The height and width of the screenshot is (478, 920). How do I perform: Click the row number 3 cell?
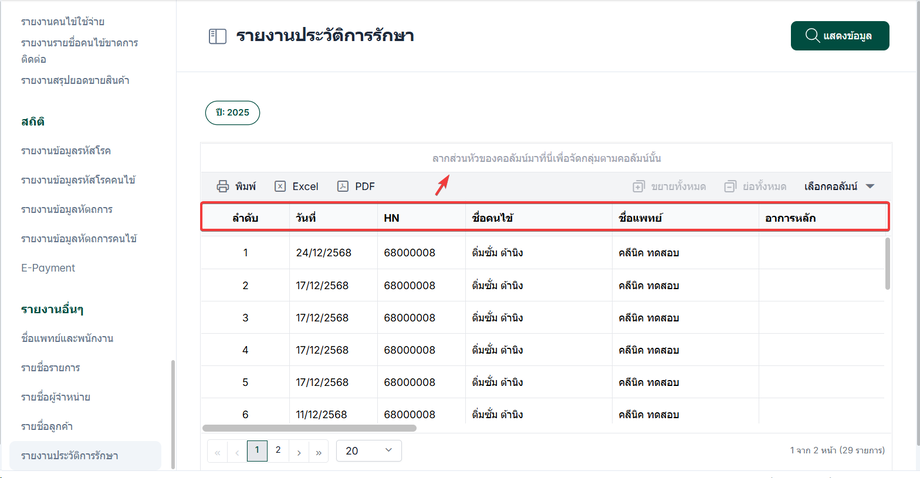pyautogui.click(x=245, y=318)
